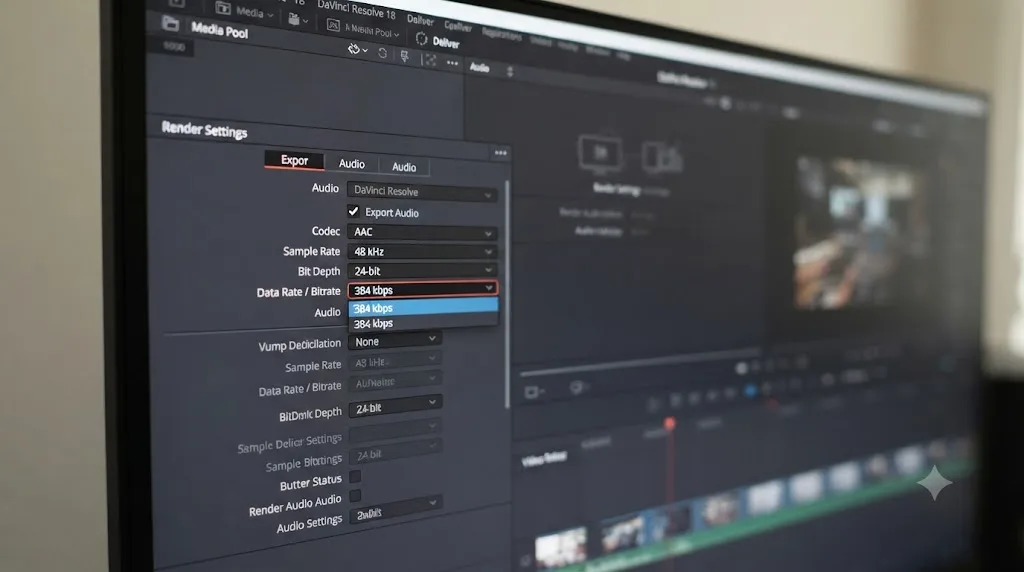Click the Media Pool title label
The image size is (1024, 572).
tap(219, 30)
